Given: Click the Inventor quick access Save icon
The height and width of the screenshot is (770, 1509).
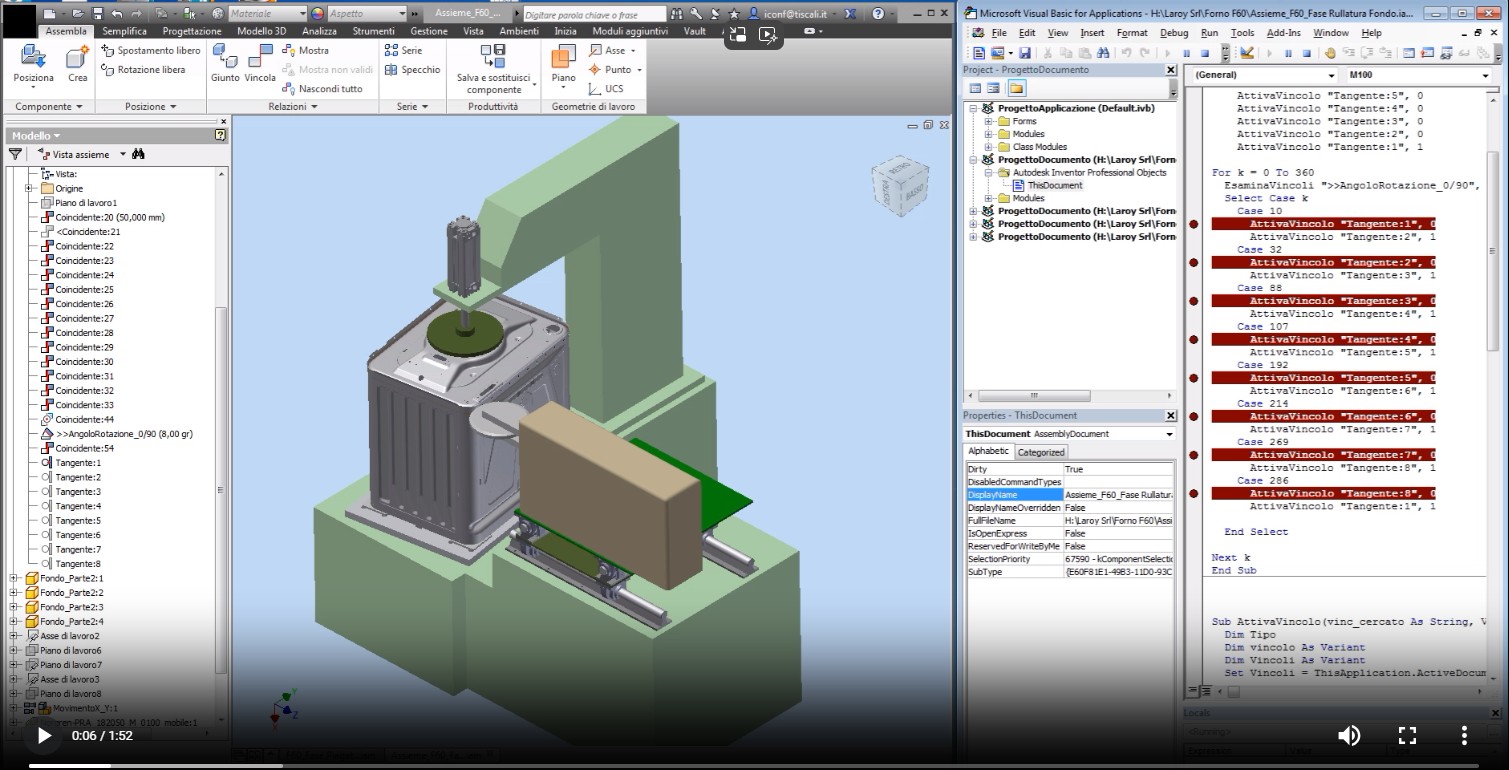Looking at the screenshot, I should pyautogui.click(x=97, y=14).
